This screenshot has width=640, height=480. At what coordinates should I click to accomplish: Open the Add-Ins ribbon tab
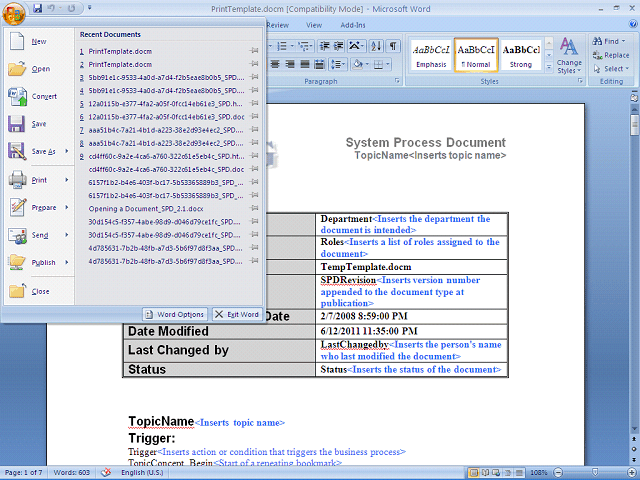point(353,25)
